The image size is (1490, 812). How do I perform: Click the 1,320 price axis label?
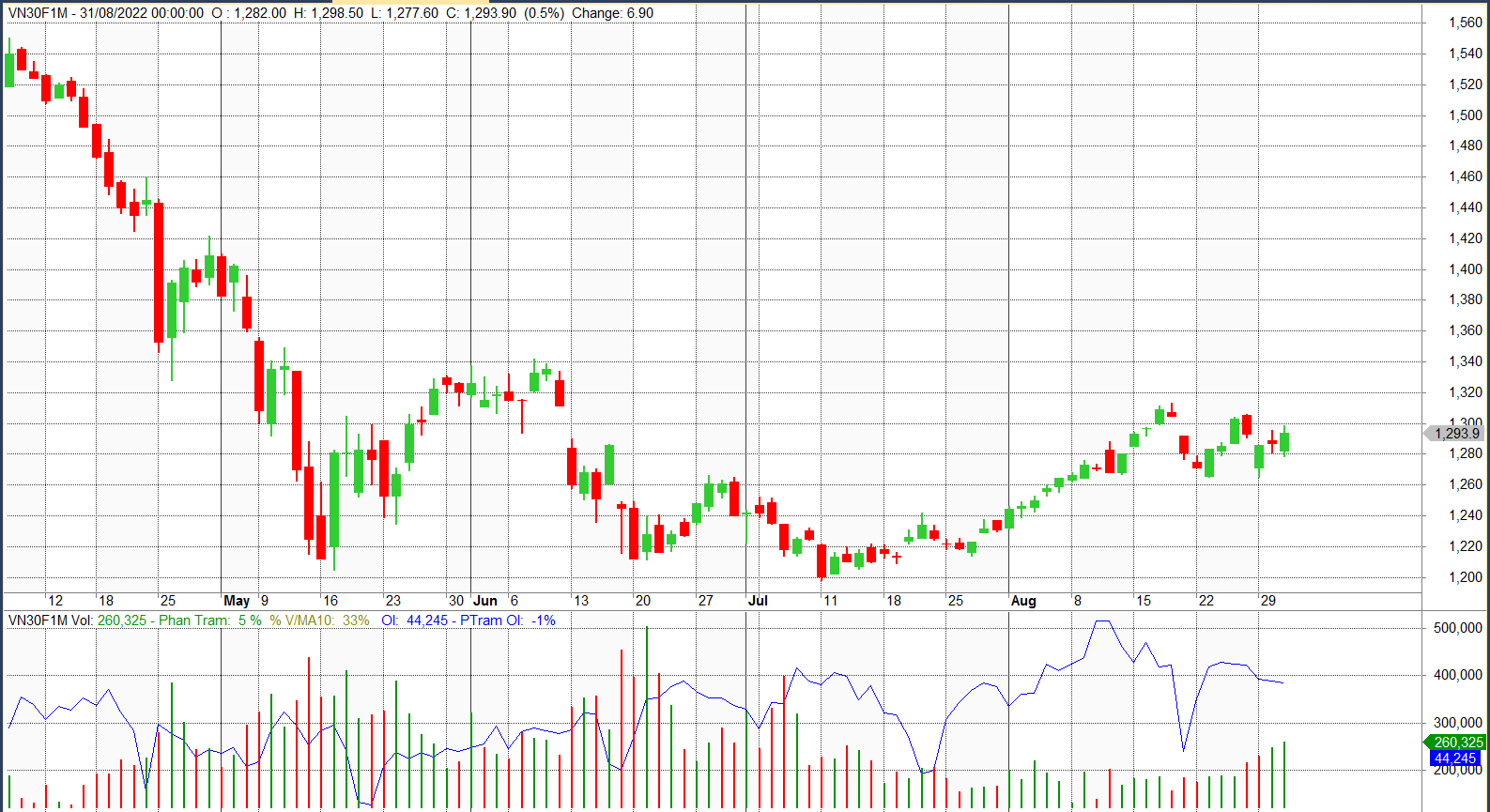pyautogui.click(x=1466, y=392)
